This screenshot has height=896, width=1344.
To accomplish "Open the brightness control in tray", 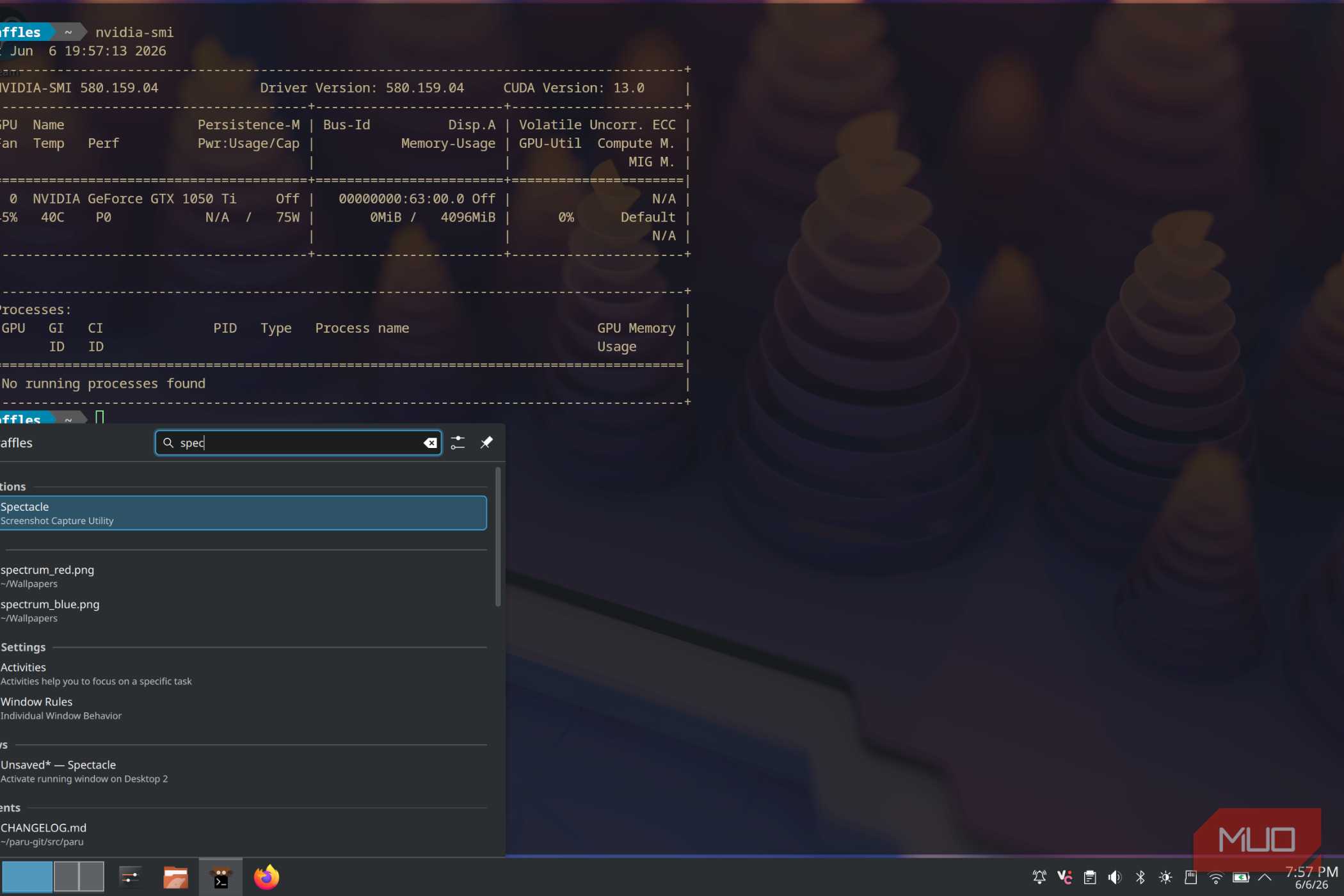I will click(x=1165, y=877).
